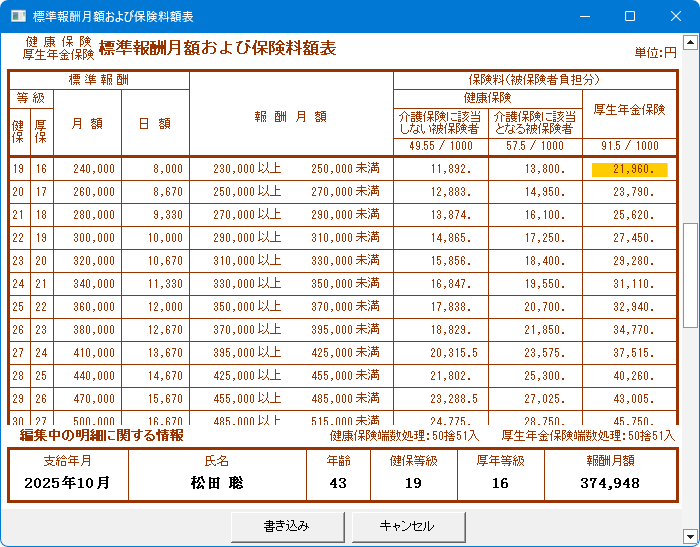Click the vertical scrollbar thumb
700x547 pixels.
[x=689, y=274]
